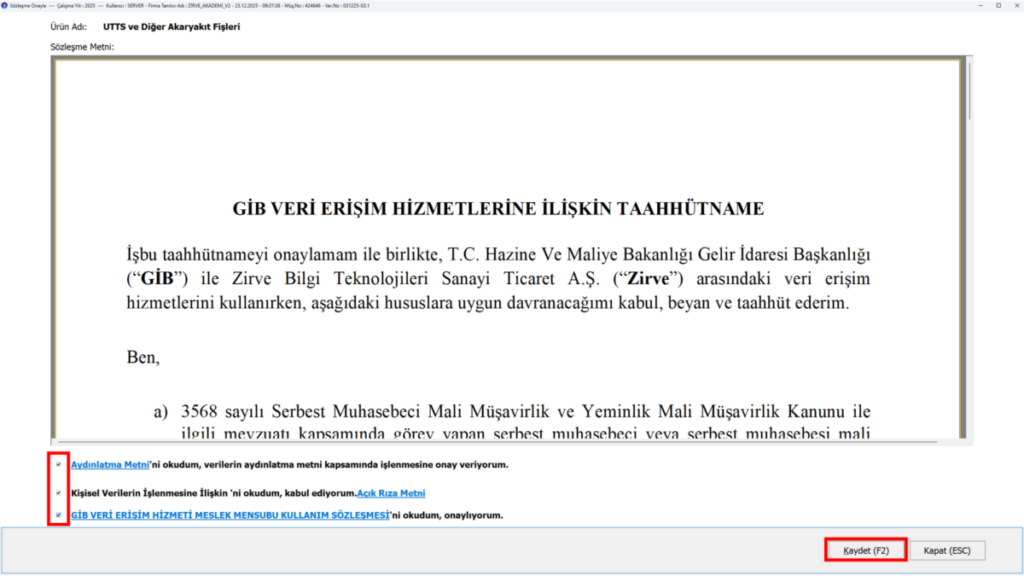Toggle the Aydınlatma Metni consent checkbox
This screenshot has width=1024, height=576.
[x=58, y=465]
